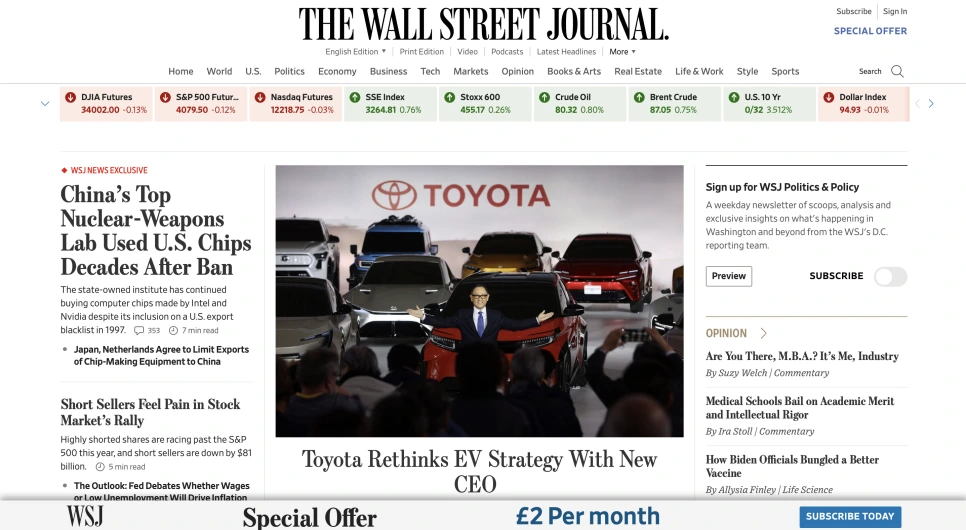Click the Toyota logo in the lead photo
This screenshot has height=530, width=966.
point(461,195)
